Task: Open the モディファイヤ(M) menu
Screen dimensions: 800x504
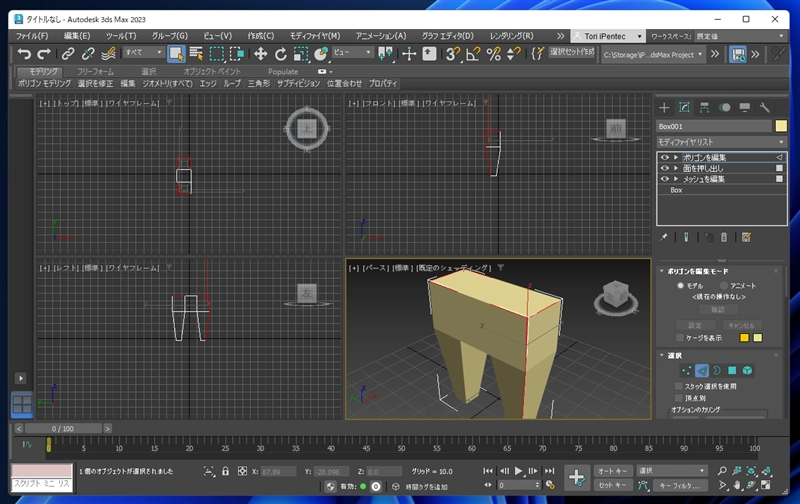Action: tap(315, 36)
